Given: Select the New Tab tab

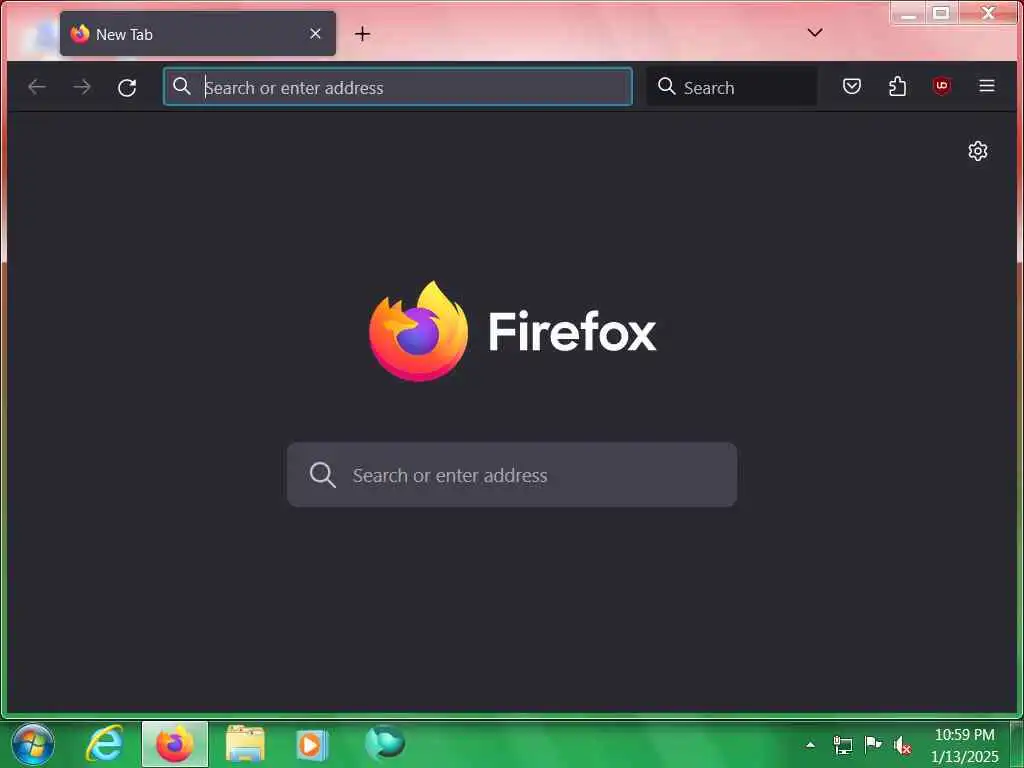Looking at the screenshot, I should 198,33.
